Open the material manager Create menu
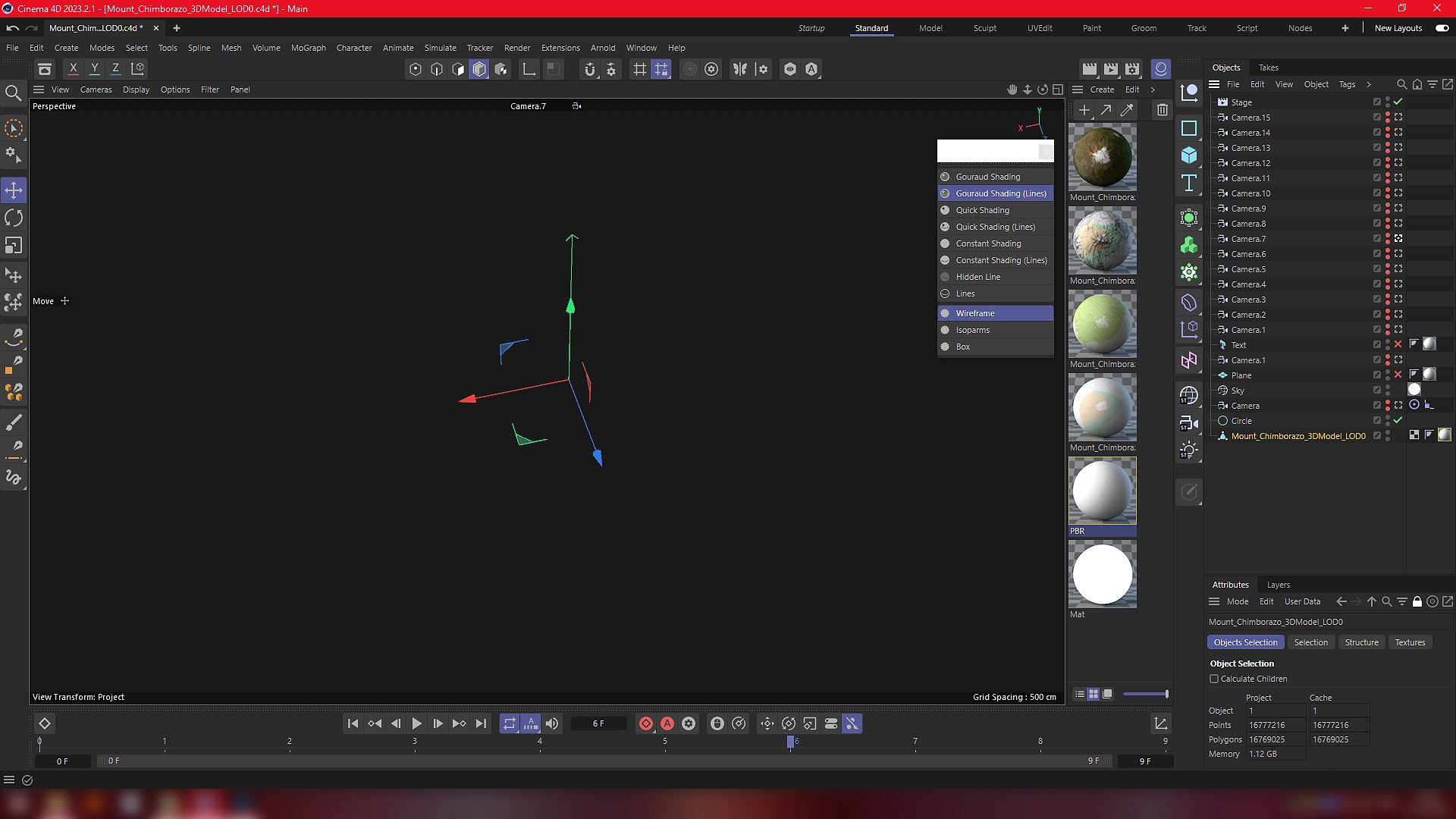This screenshot has width=1456, height=819. [x=1102, y=89]
